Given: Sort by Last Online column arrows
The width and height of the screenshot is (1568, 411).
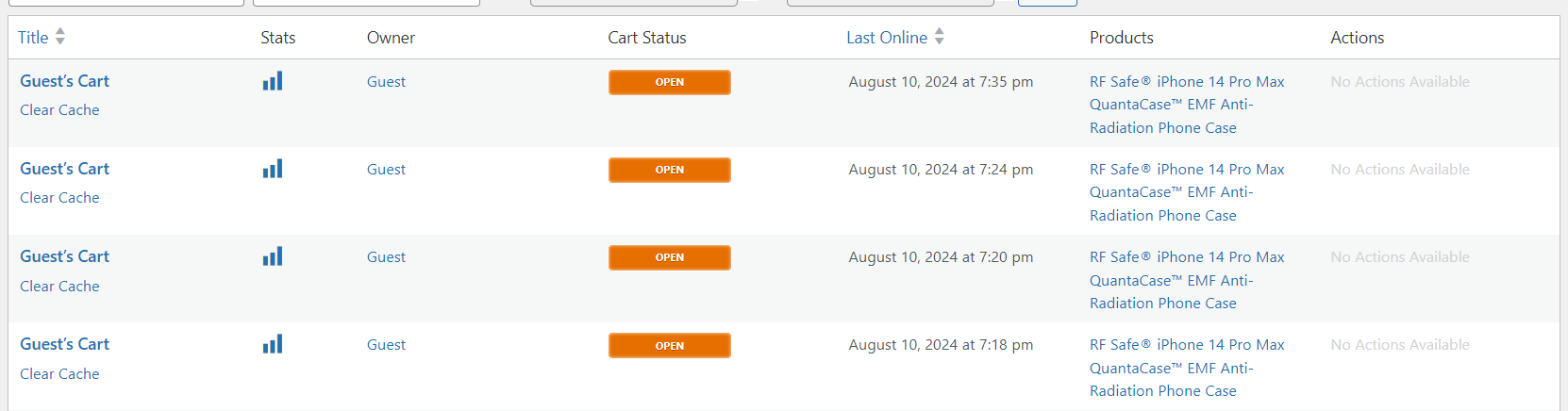Looking at the screenshot, I should click(x=939, y=37).
